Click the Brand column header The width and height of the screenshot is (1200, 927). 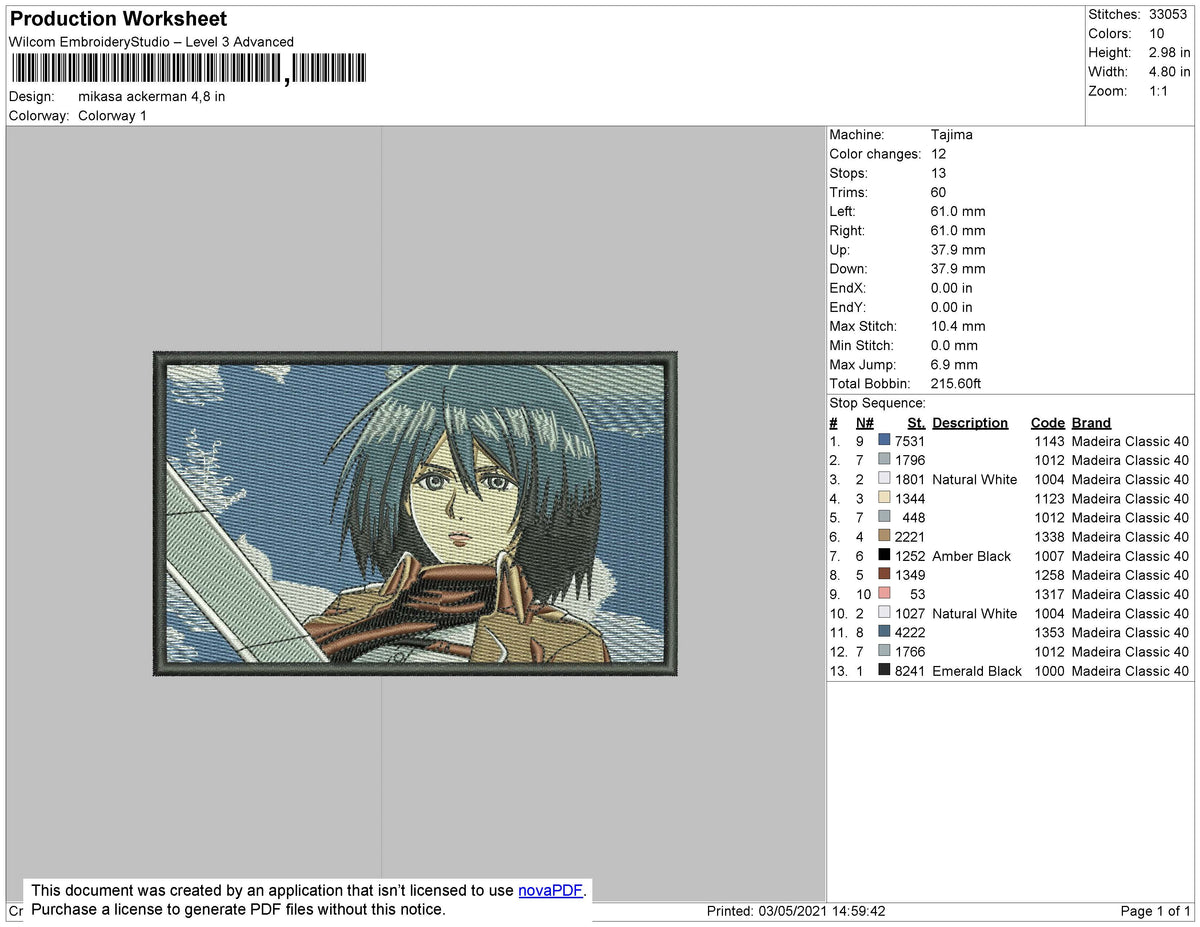click(1091, 422)
